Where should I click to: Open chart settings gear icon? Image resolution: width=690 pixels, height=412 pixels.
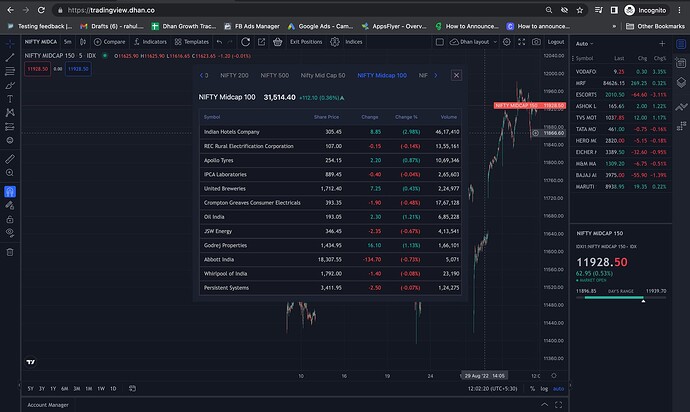coord(507,42)
